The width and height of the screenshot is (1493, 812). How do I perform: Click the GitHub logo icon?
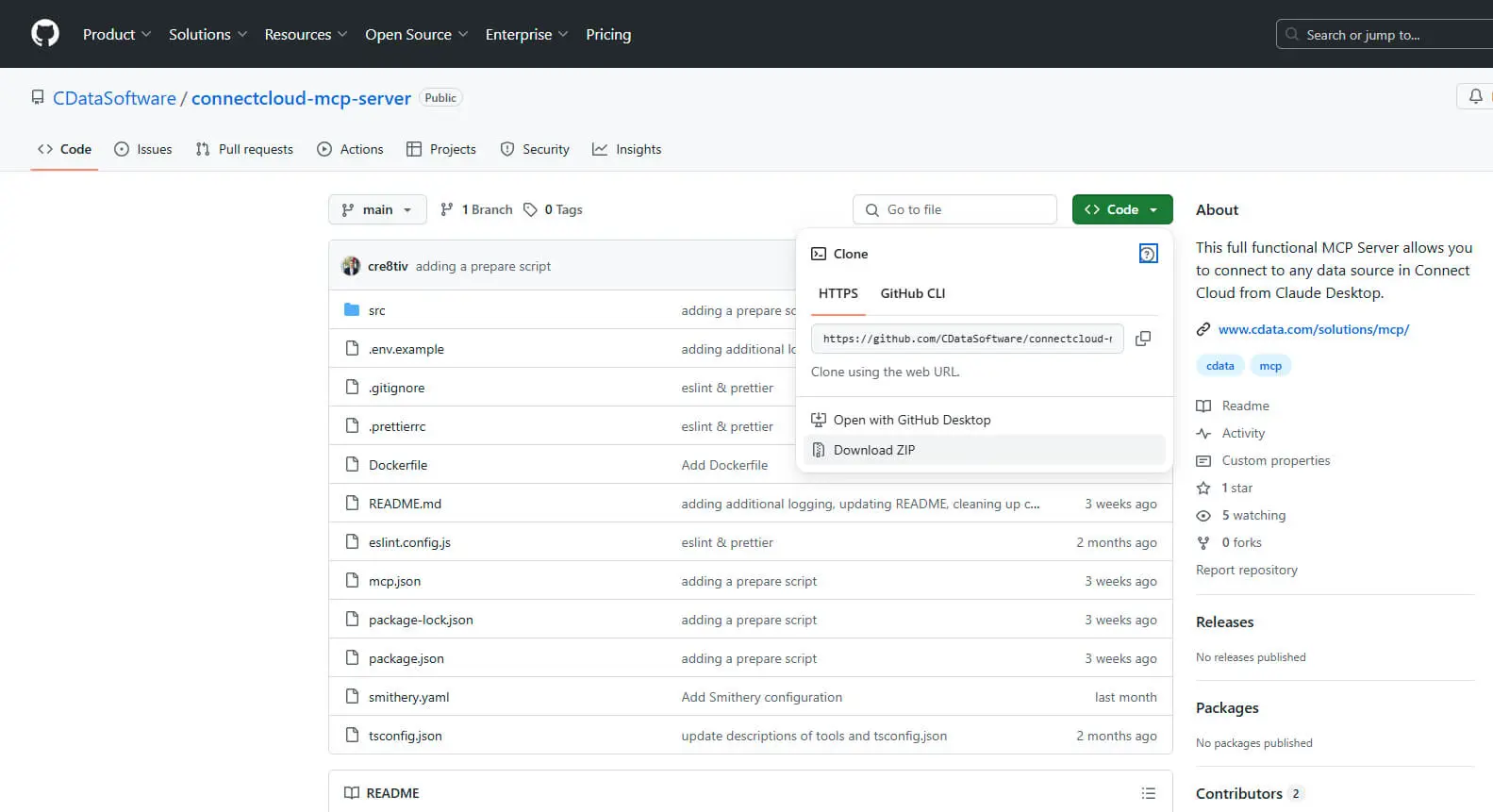[45, 34]
